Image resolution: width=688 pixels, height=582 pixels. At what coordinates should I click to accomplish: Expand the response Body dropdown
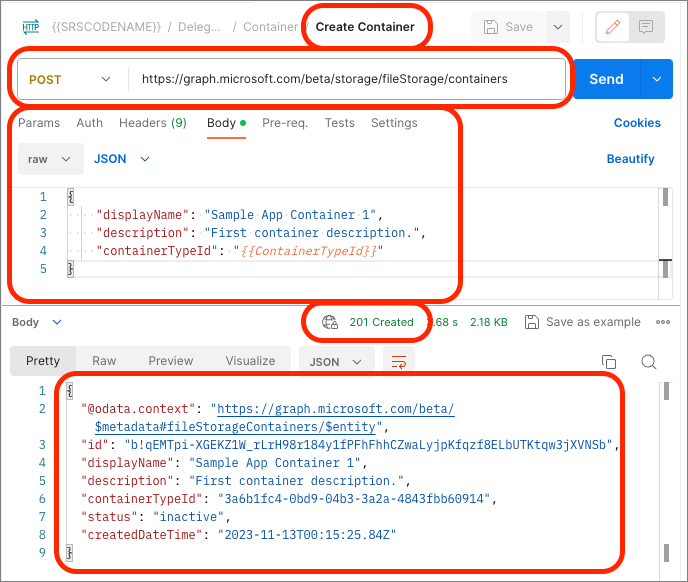coord(37,322)
